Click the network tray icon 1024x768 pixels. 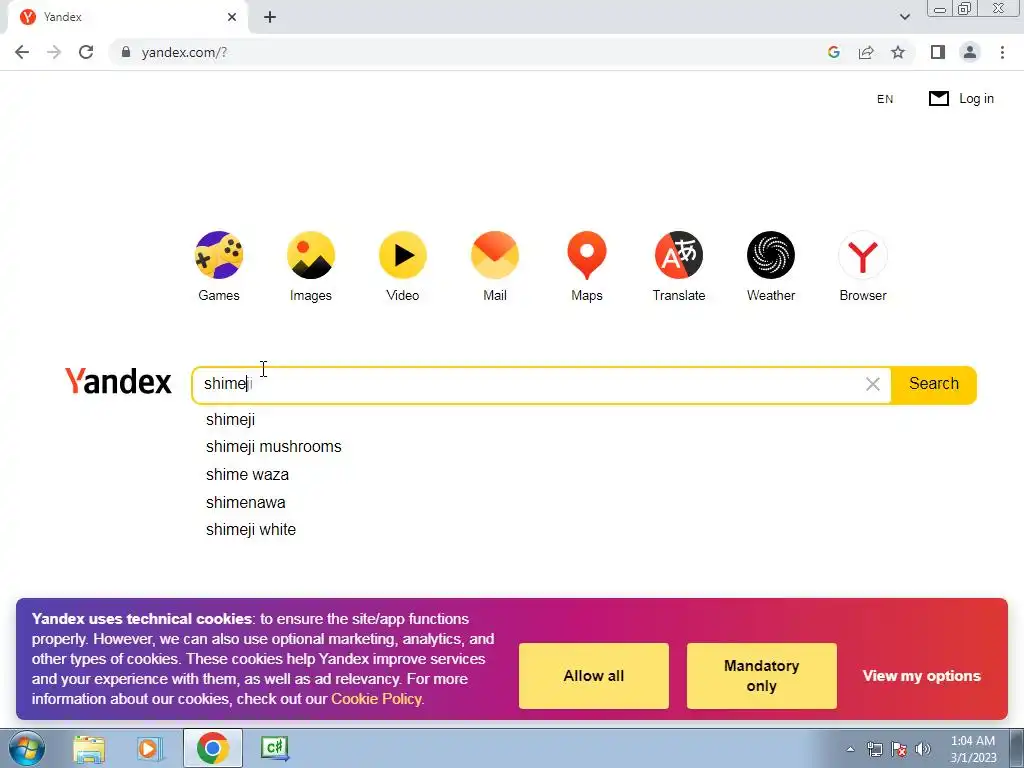coord(874,749)
